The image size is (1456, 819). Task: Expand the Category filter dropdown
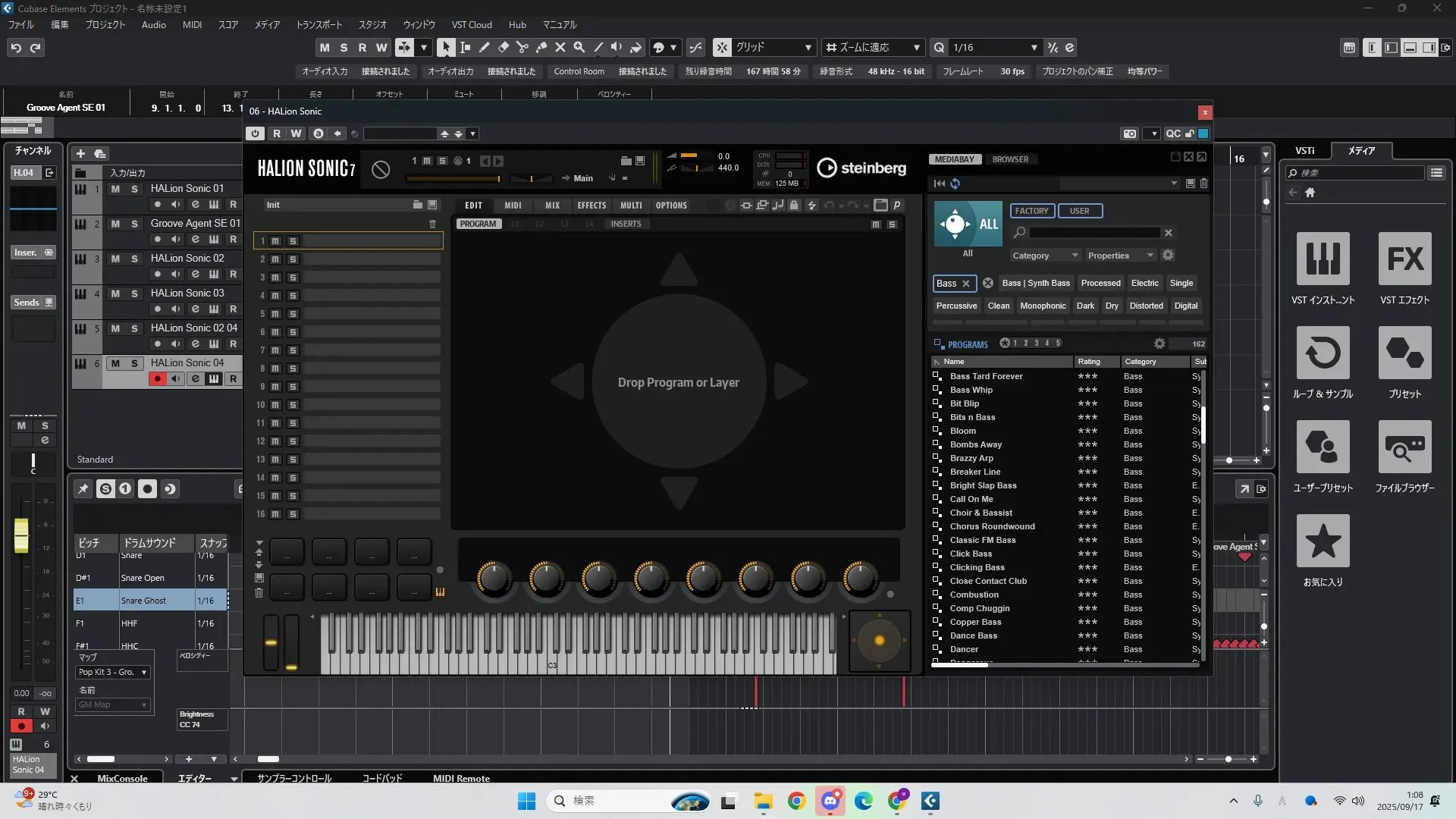click(1043, 256)
